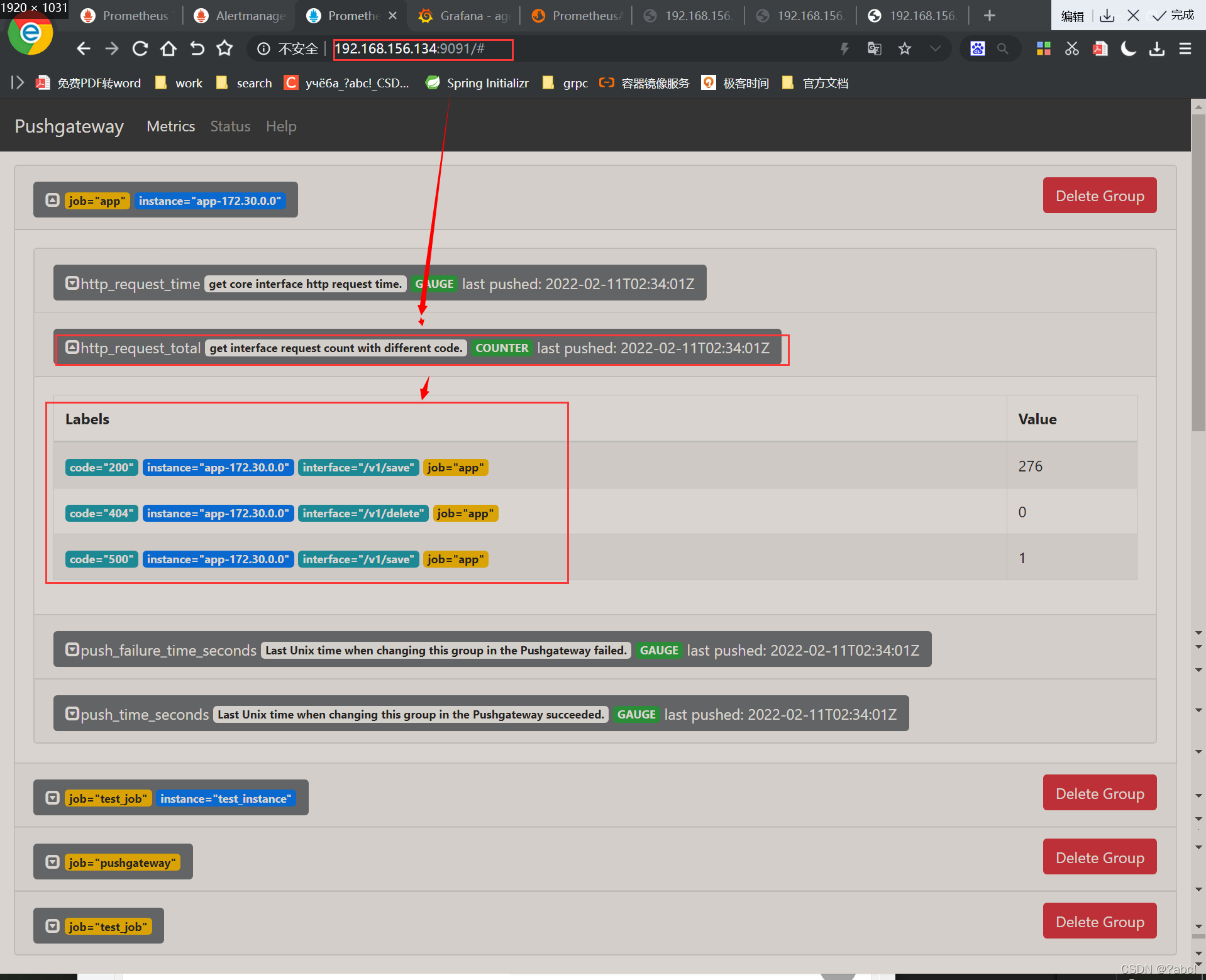The width and height of the screenshot is (1206, 980).
Task: Click the back navigation arrow
Action: (x=84, y=49)
